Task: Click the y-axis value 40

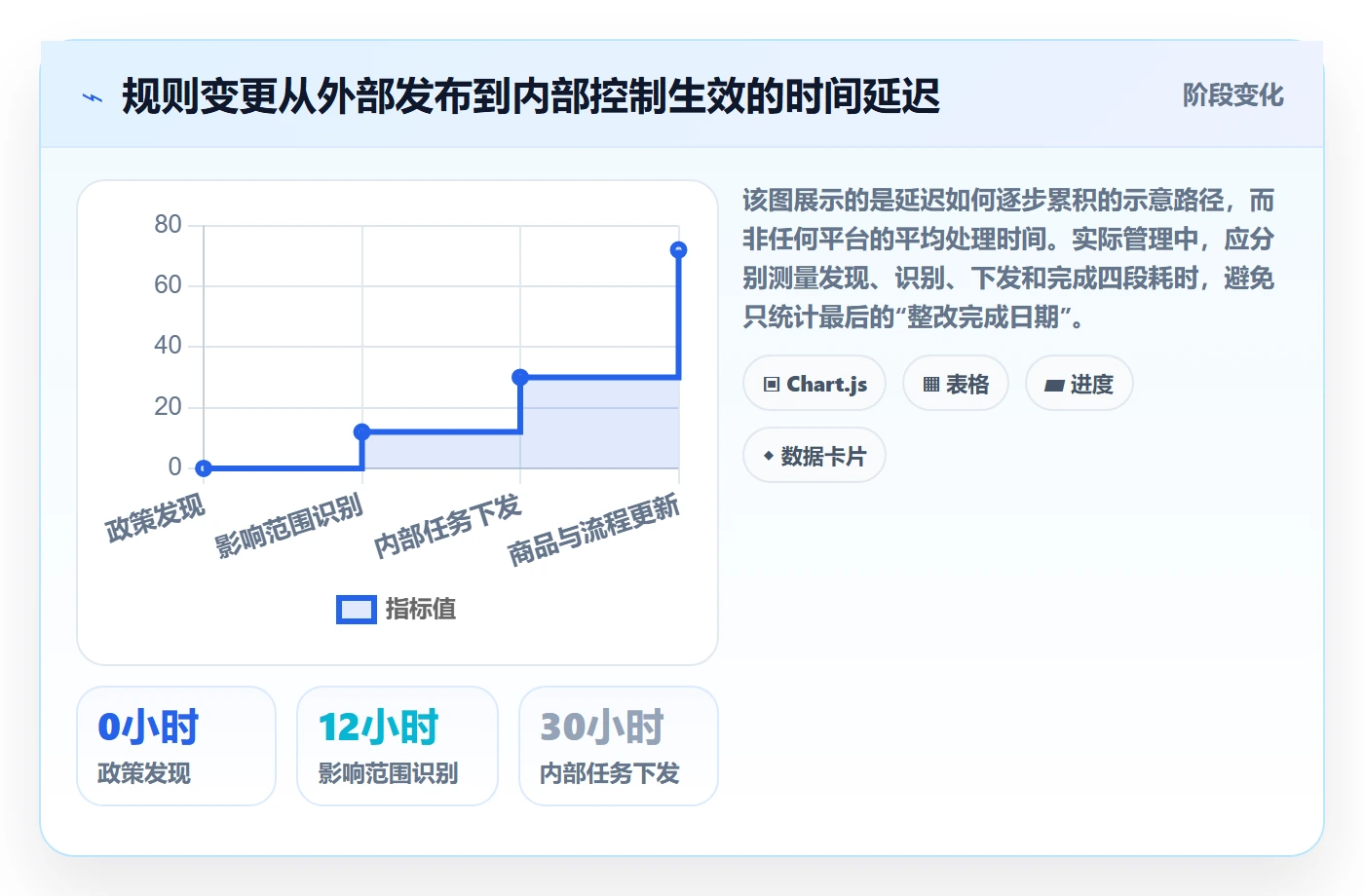Action: pos(168,346)
